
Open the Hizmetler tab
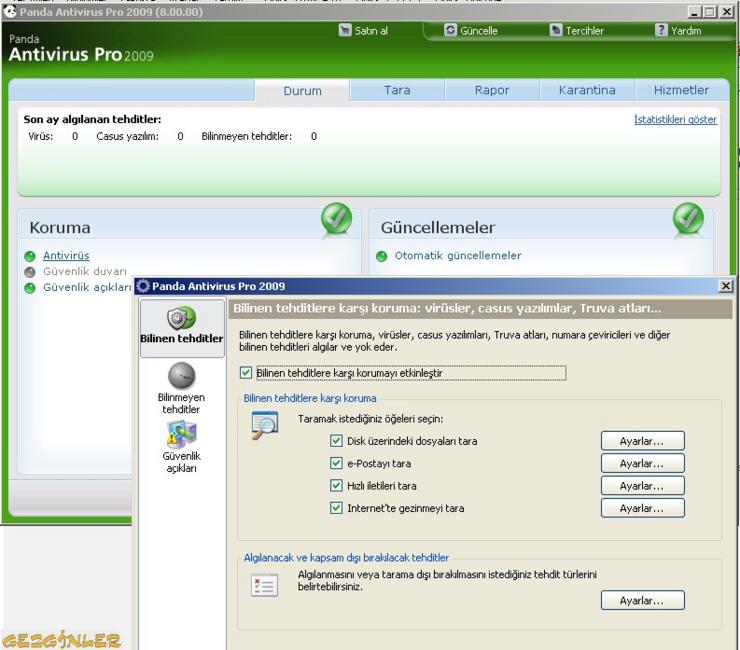[681, 90]
